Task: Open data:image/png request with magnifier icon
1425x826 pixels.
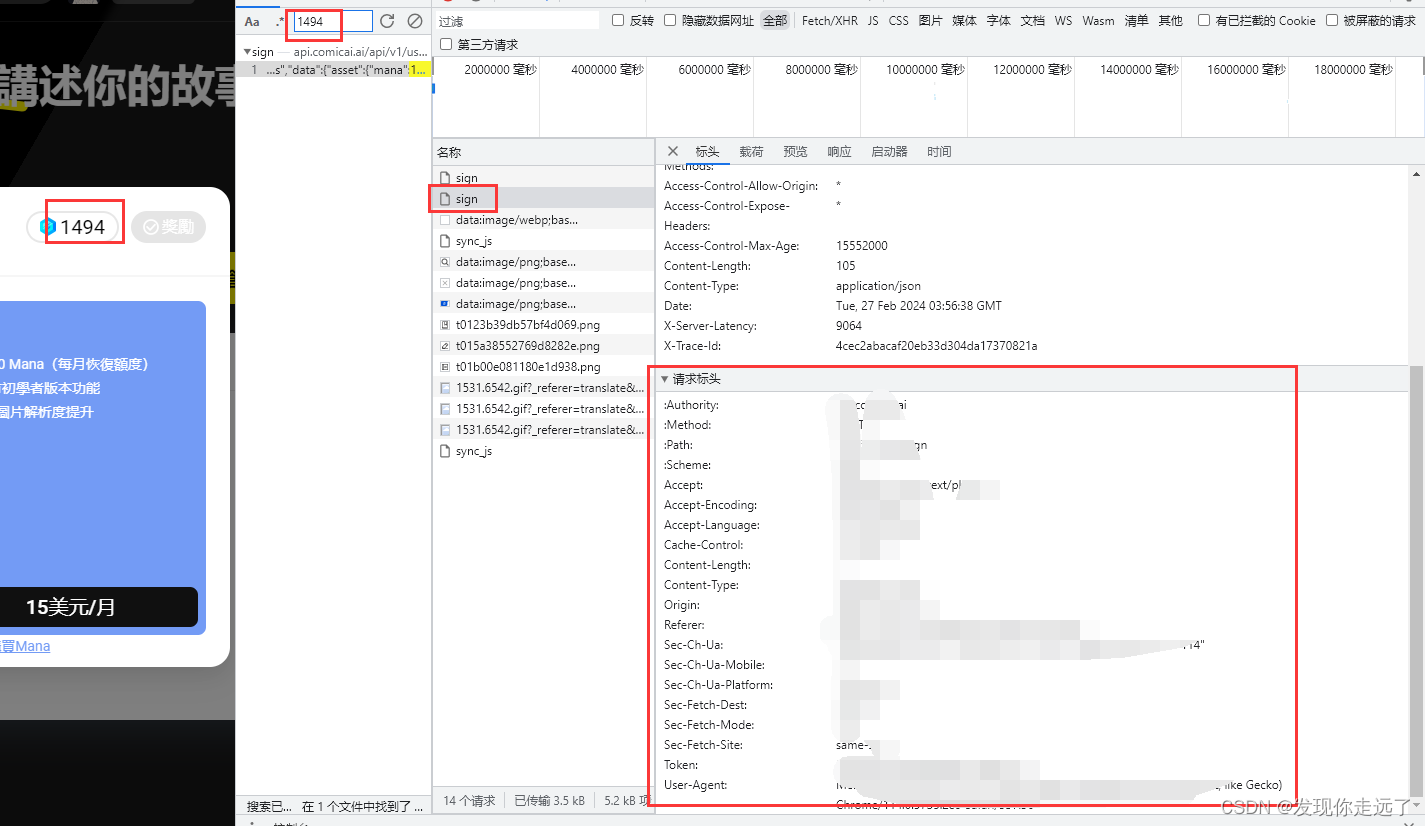Action: pyautogui.click(x=543, y=262)
